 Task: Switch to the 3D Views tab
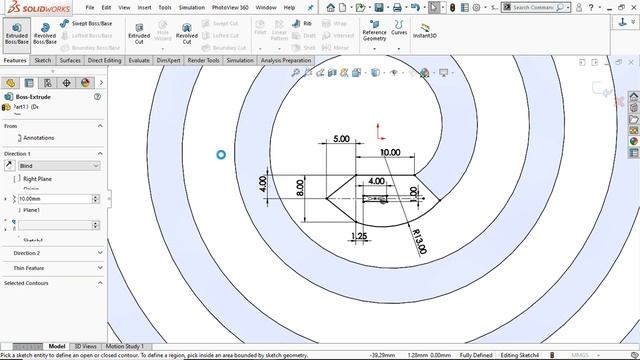point(85,346)
